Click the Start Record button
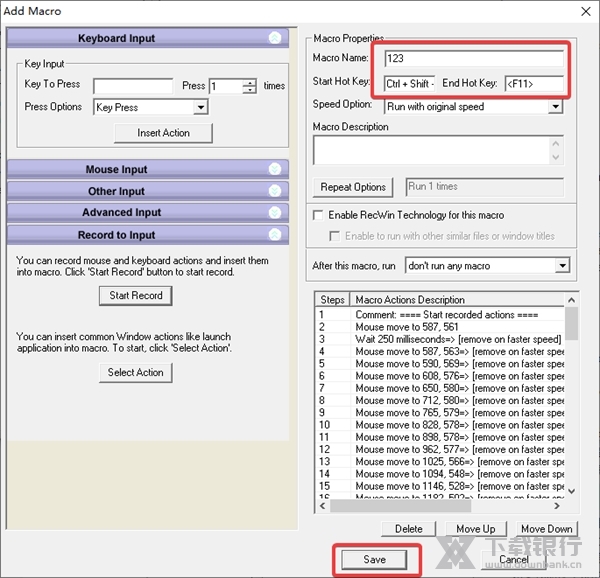600x578 pixels. tap(136, 295)
